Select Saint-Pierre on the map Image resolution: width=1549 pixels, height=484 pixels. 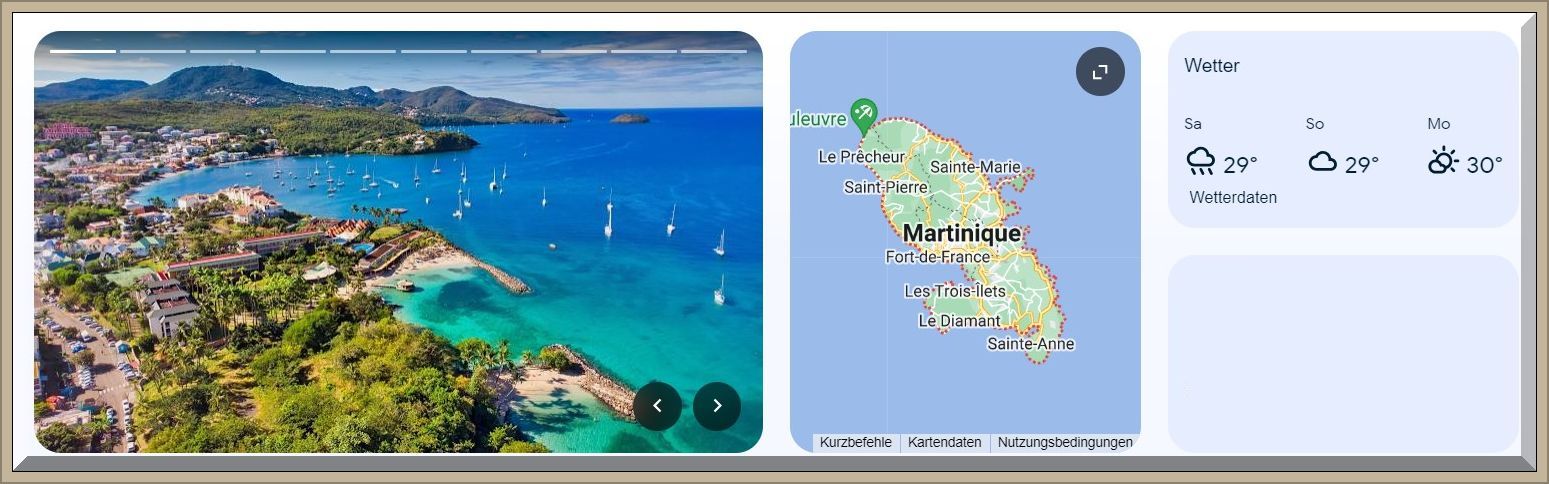pyautogui.click(x=885, y=187)
